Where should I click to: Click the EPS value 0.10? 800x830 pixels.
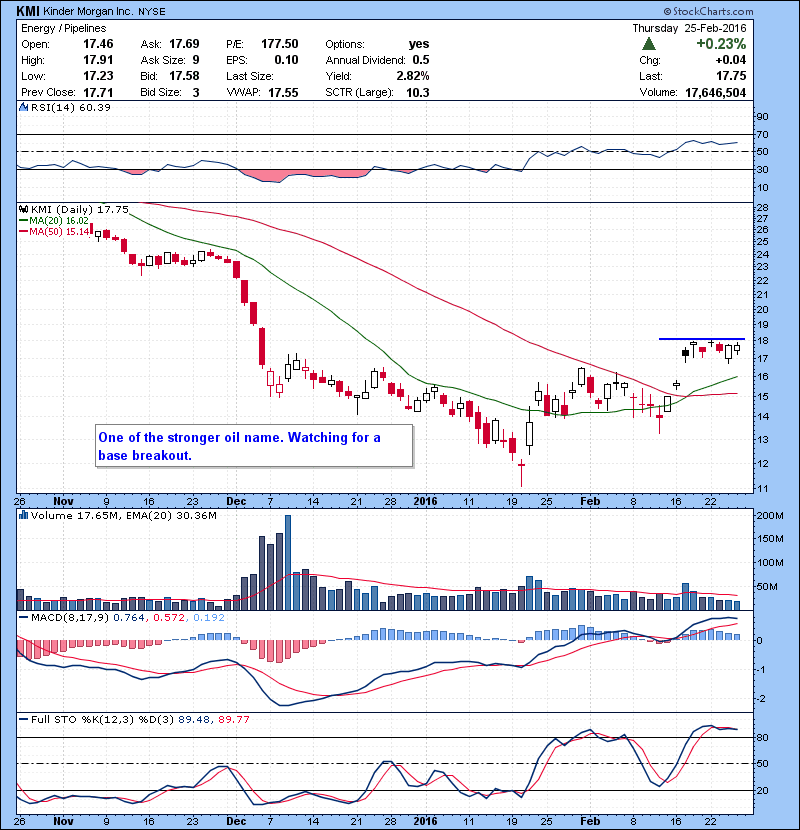point(286,60)
